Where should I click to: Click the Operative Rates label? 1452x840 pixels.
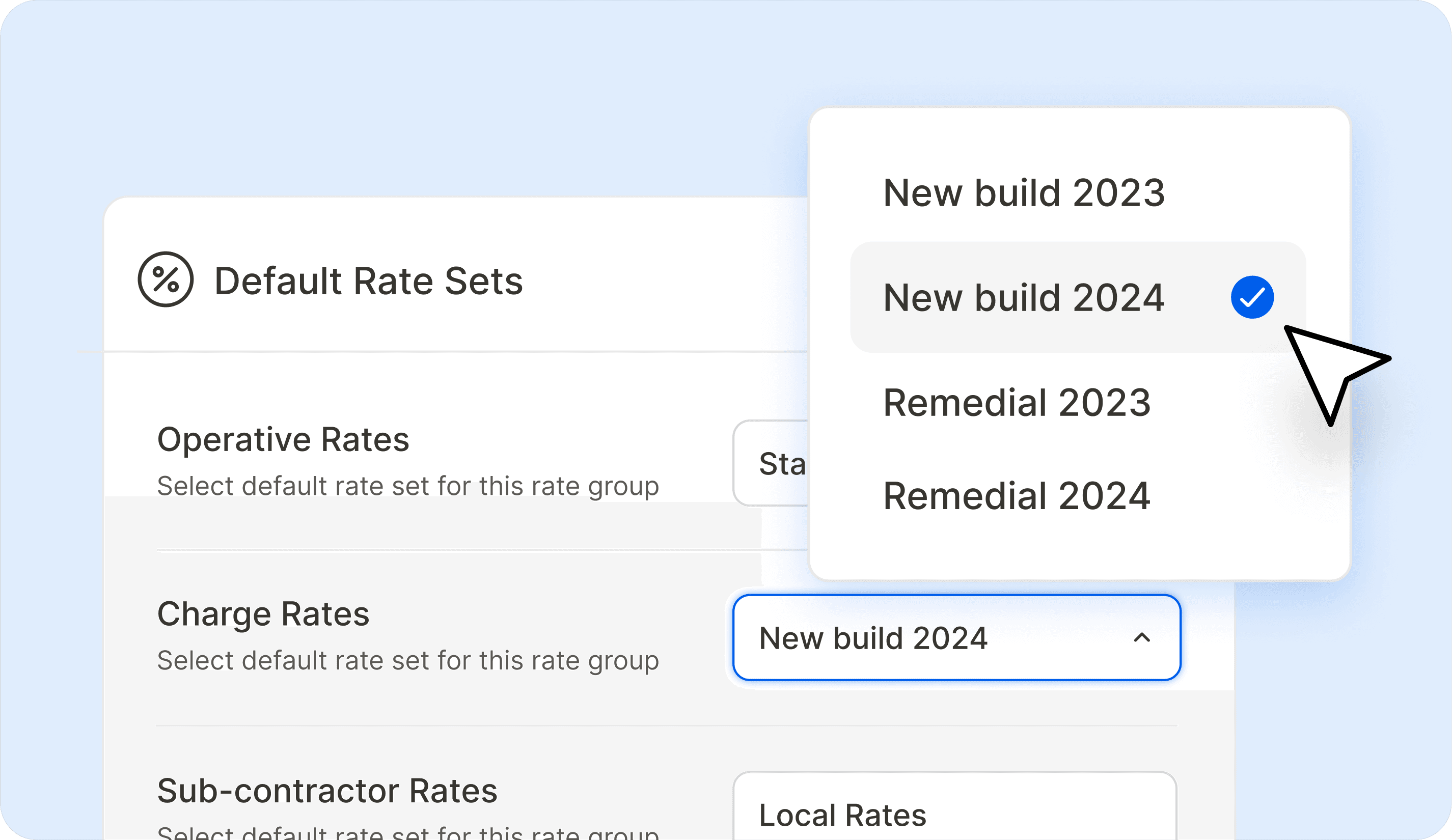(x=284, y=439)
